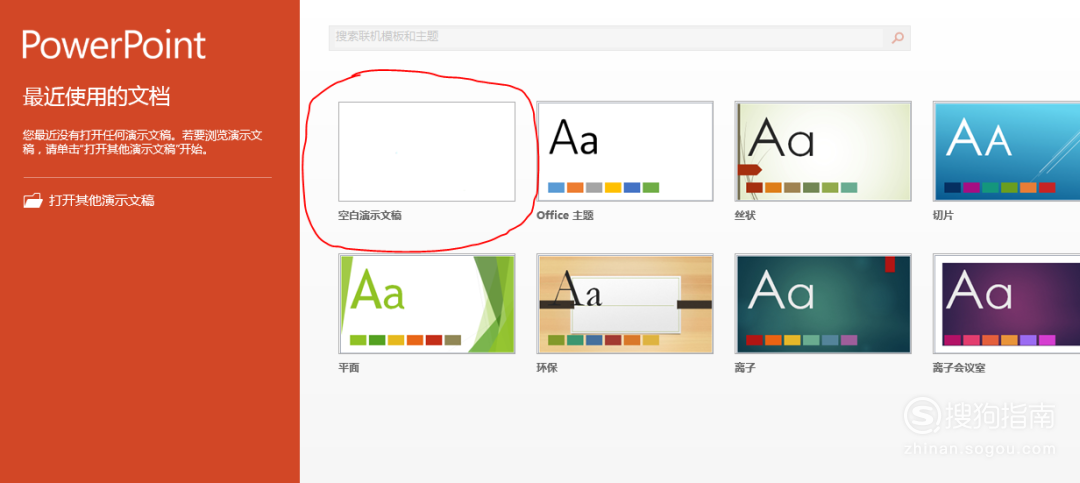Choose the 丝状 template thumbnail
Viewport: 1080px width, 483px height.
(x=823, y=152)
